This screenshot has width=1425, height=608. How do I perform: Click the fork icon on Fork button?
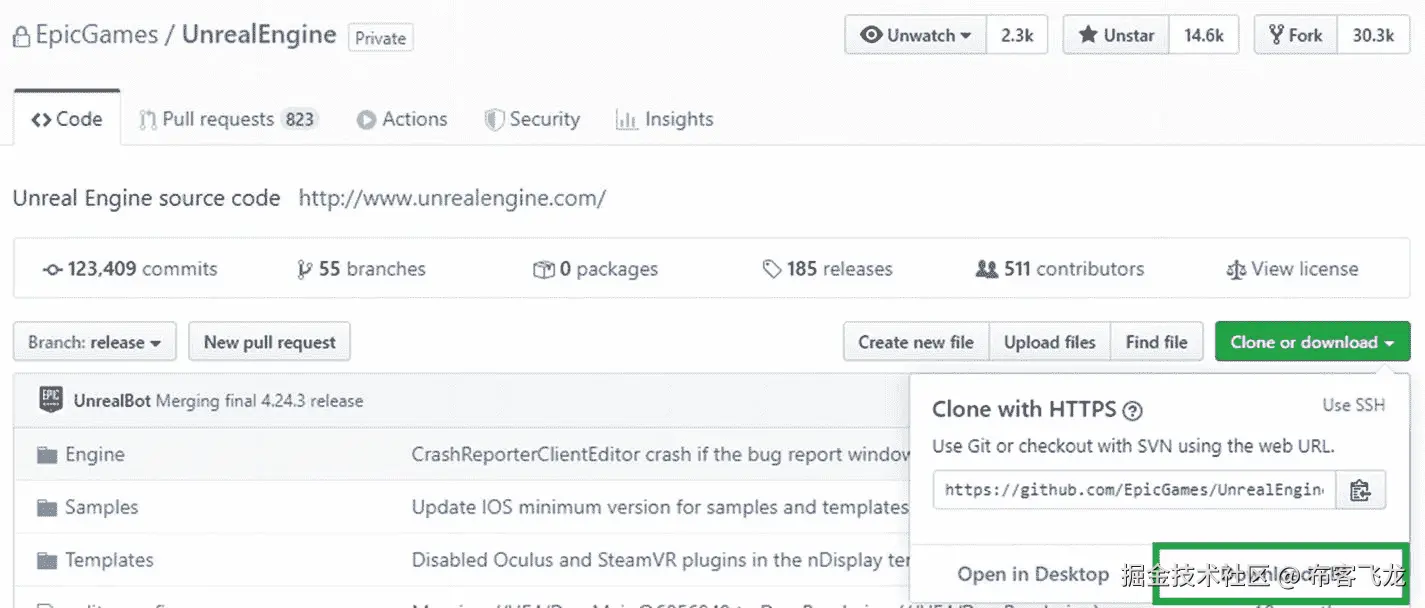tap(1276, 35)
